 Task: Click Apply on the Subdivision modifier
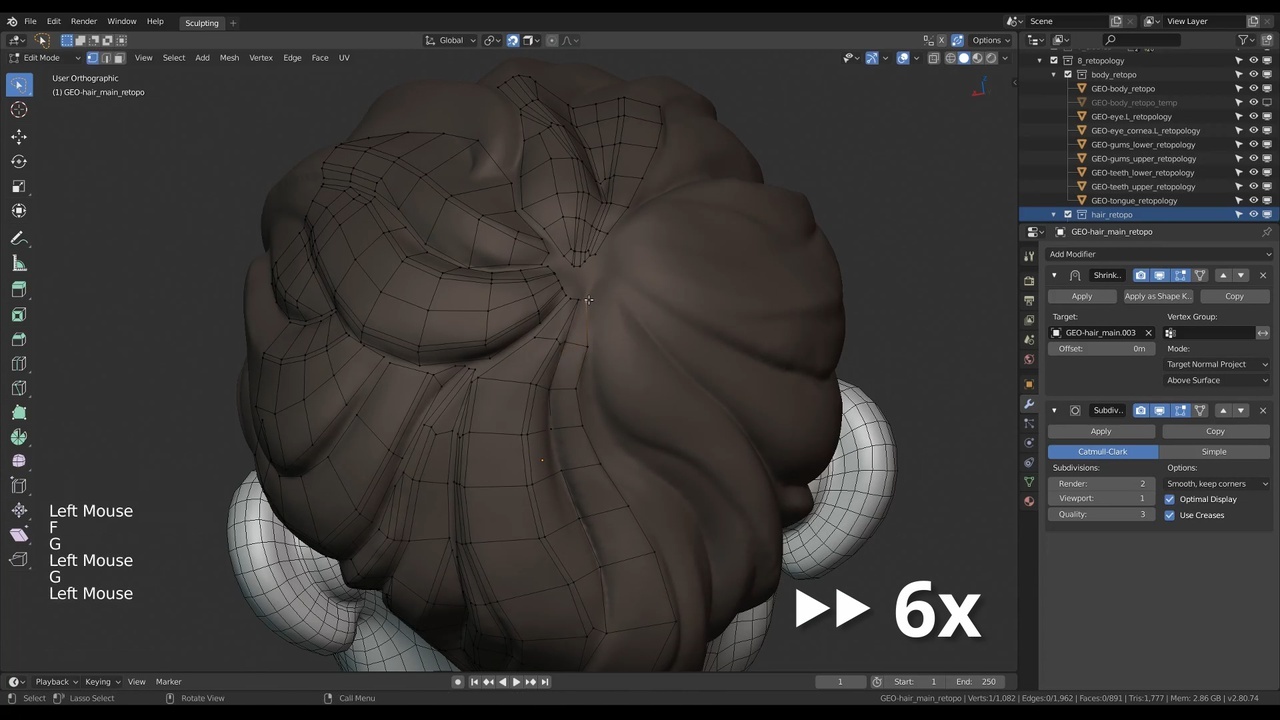tap(1100, 431)
